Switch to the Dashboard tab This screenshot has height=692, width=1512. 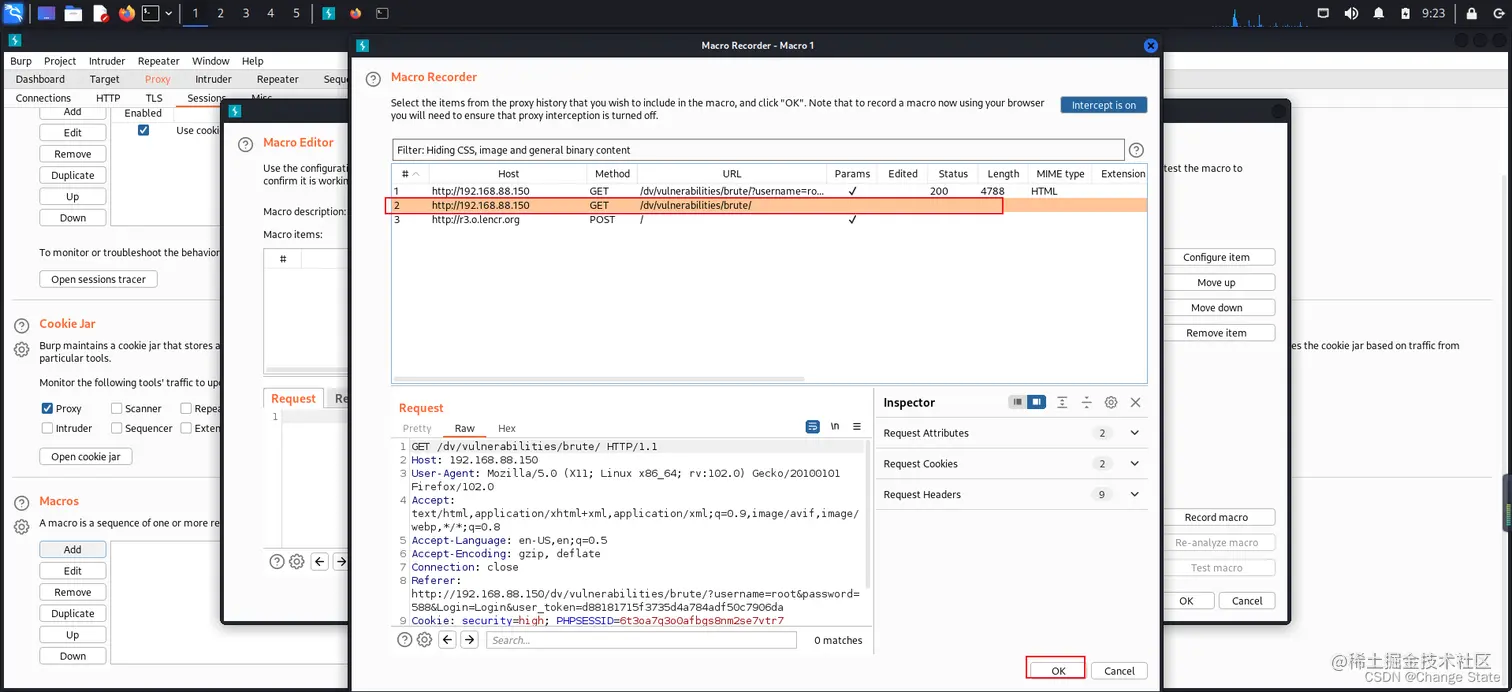pyautogui.click(x=40, y=79)
